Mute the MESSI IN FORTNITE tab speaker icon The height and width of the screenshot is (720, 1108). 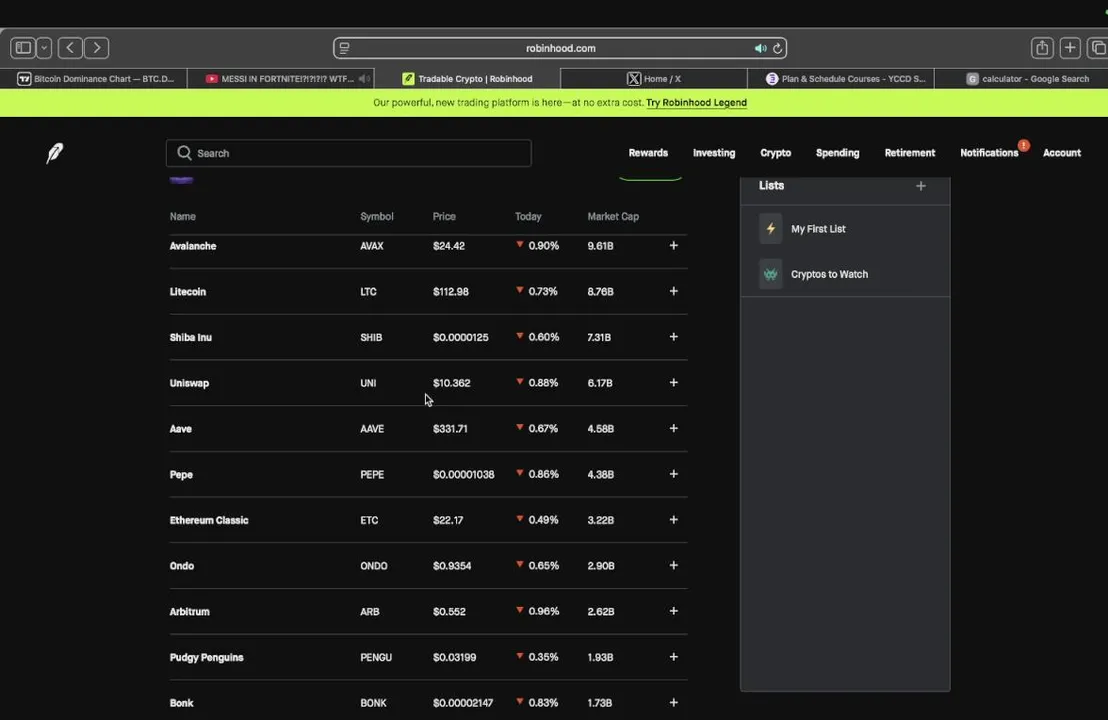(364, 78)
